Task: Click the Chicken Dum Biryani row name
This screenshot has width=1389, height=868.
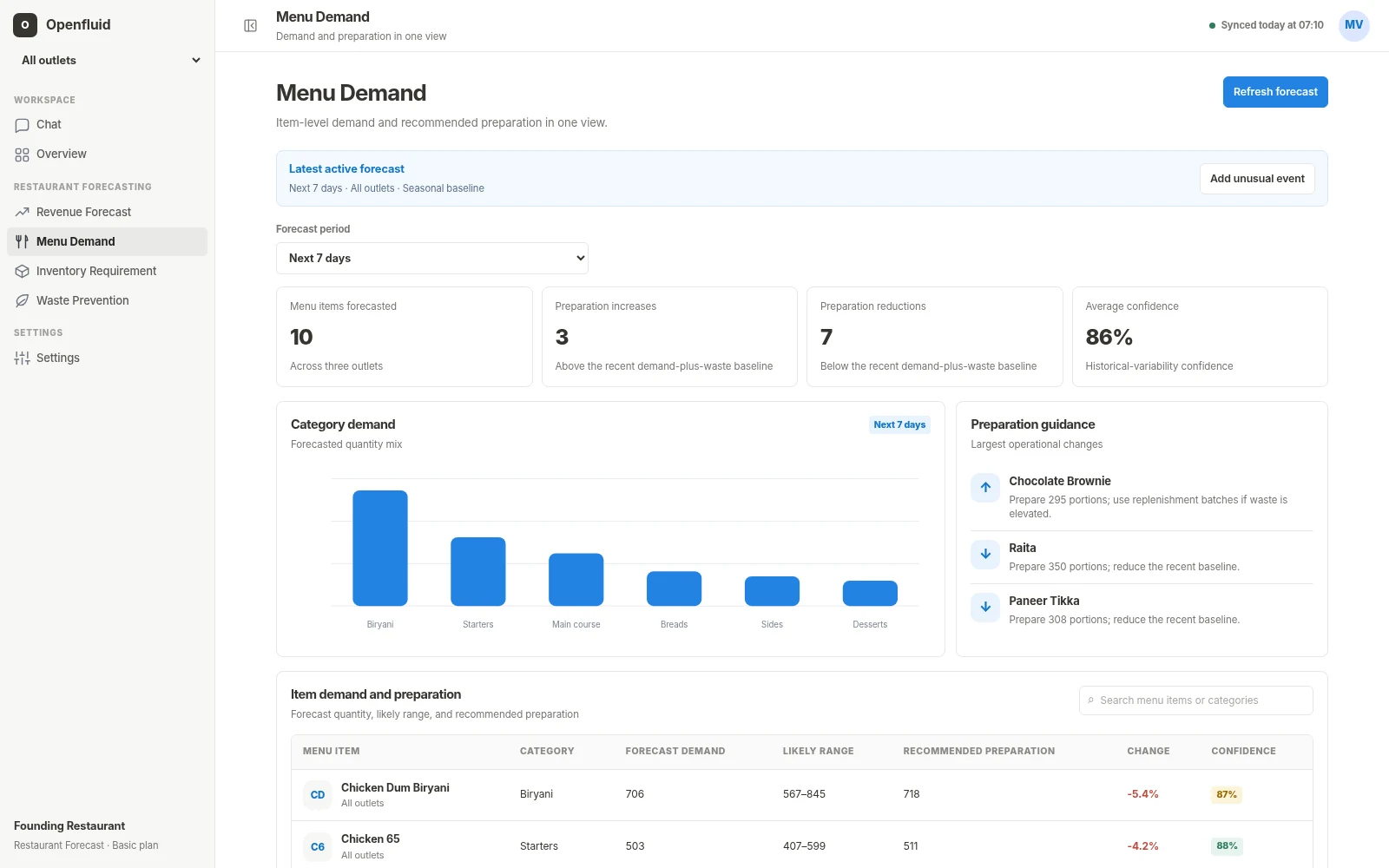Action: pos(395,788)
